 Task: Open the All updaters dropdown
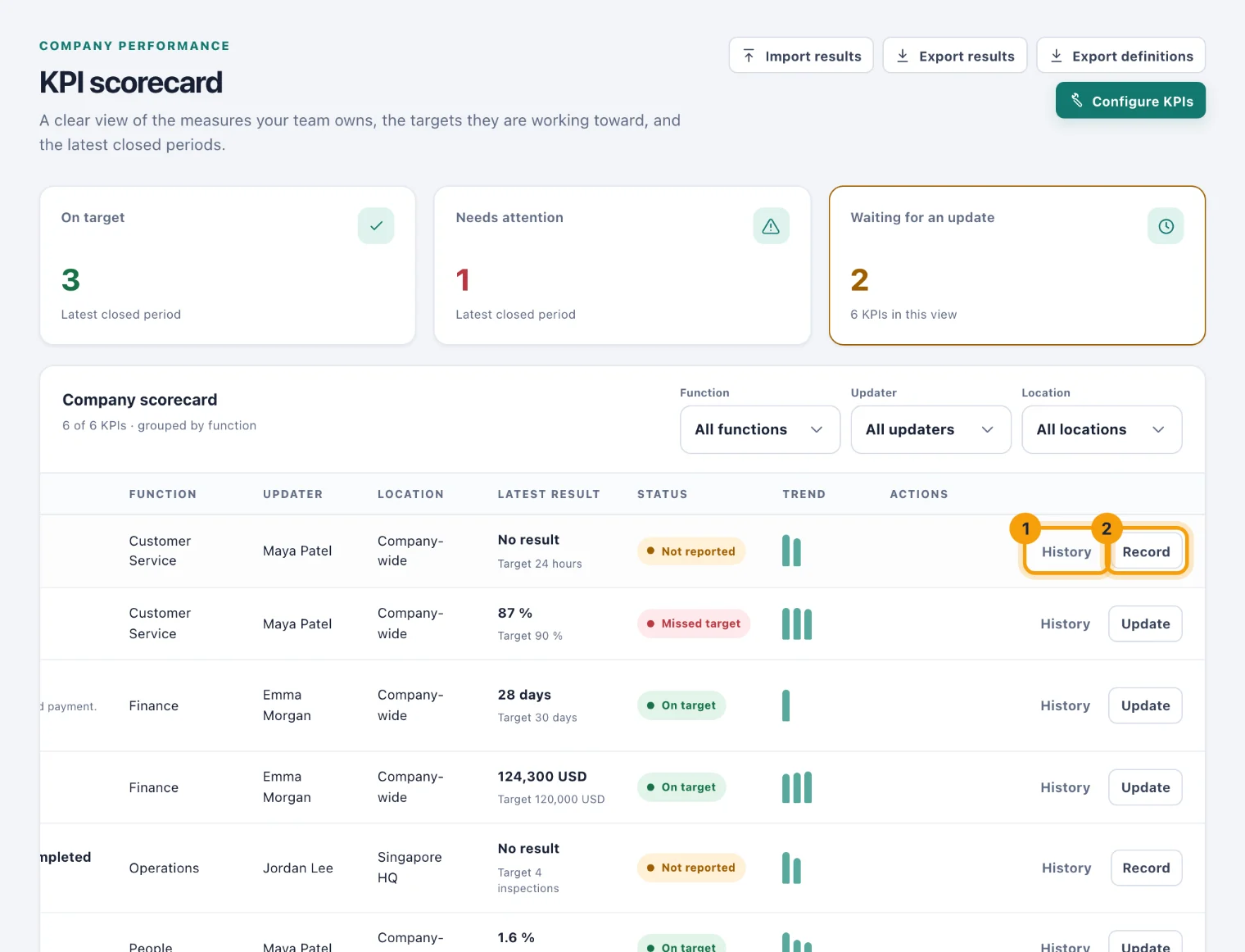pyautogui.click(x=930, y=429)
